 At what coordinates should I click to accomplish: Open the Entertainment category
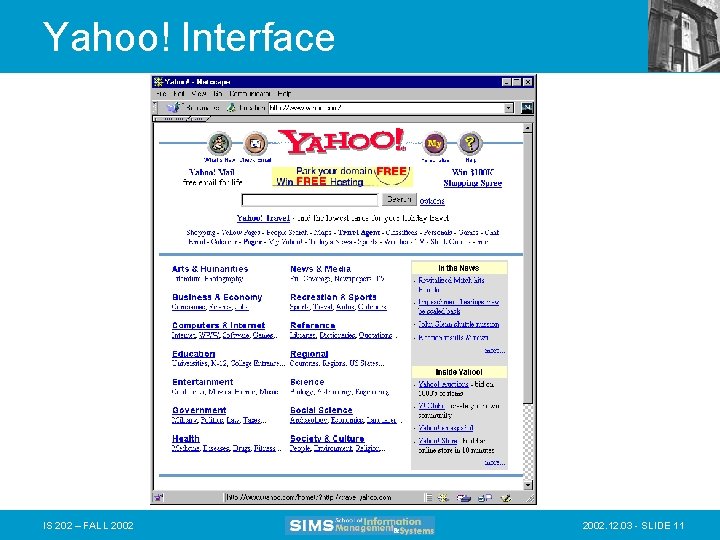tap(202, 382)
